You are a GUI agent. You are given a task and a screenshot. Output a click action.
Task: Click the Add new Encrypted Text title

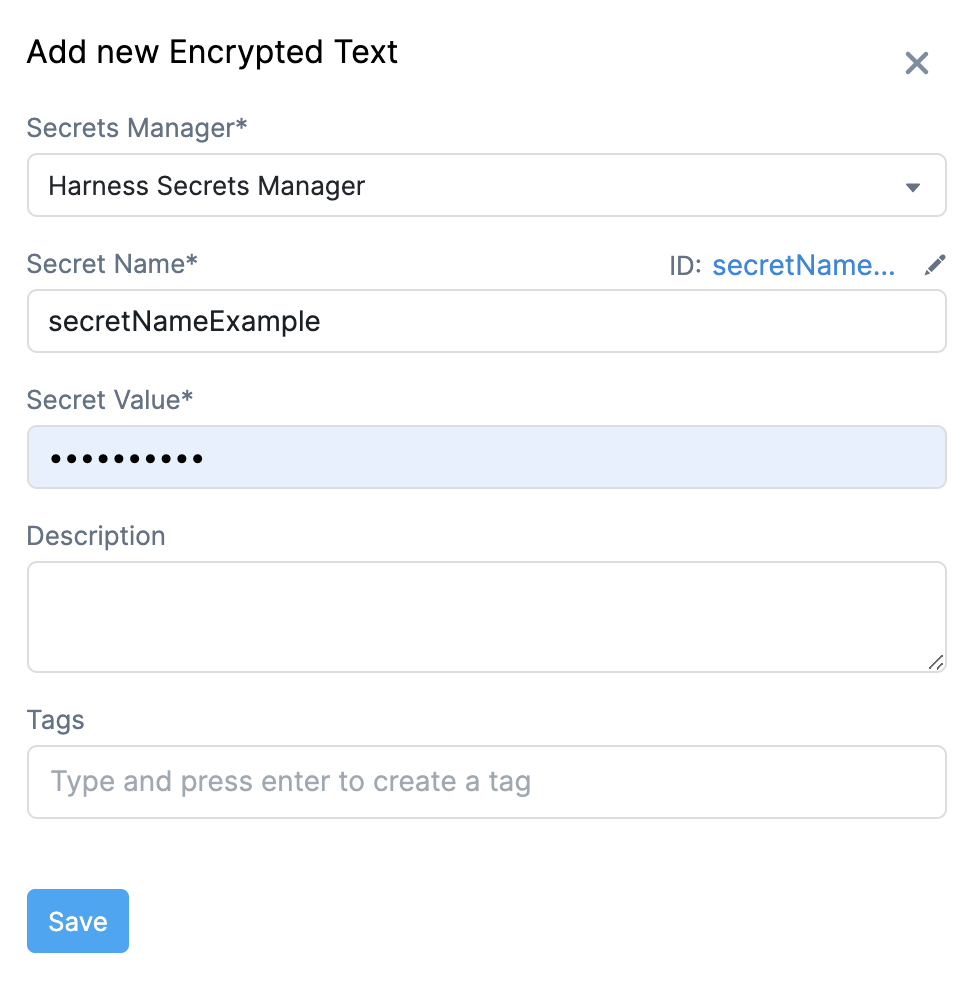point(212,52)
